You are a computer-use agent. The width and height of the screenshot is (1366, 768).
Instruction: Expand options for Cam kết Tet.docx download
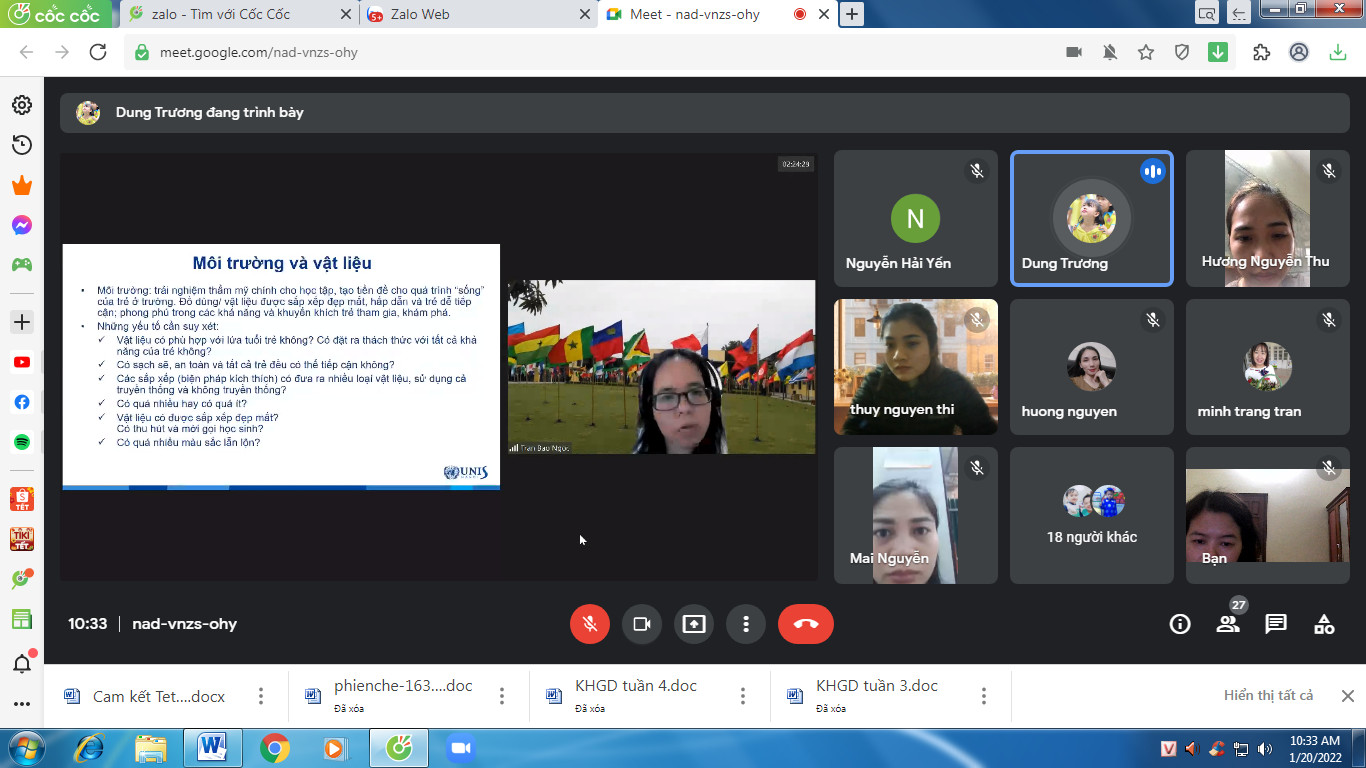click(x=261, y=696)
